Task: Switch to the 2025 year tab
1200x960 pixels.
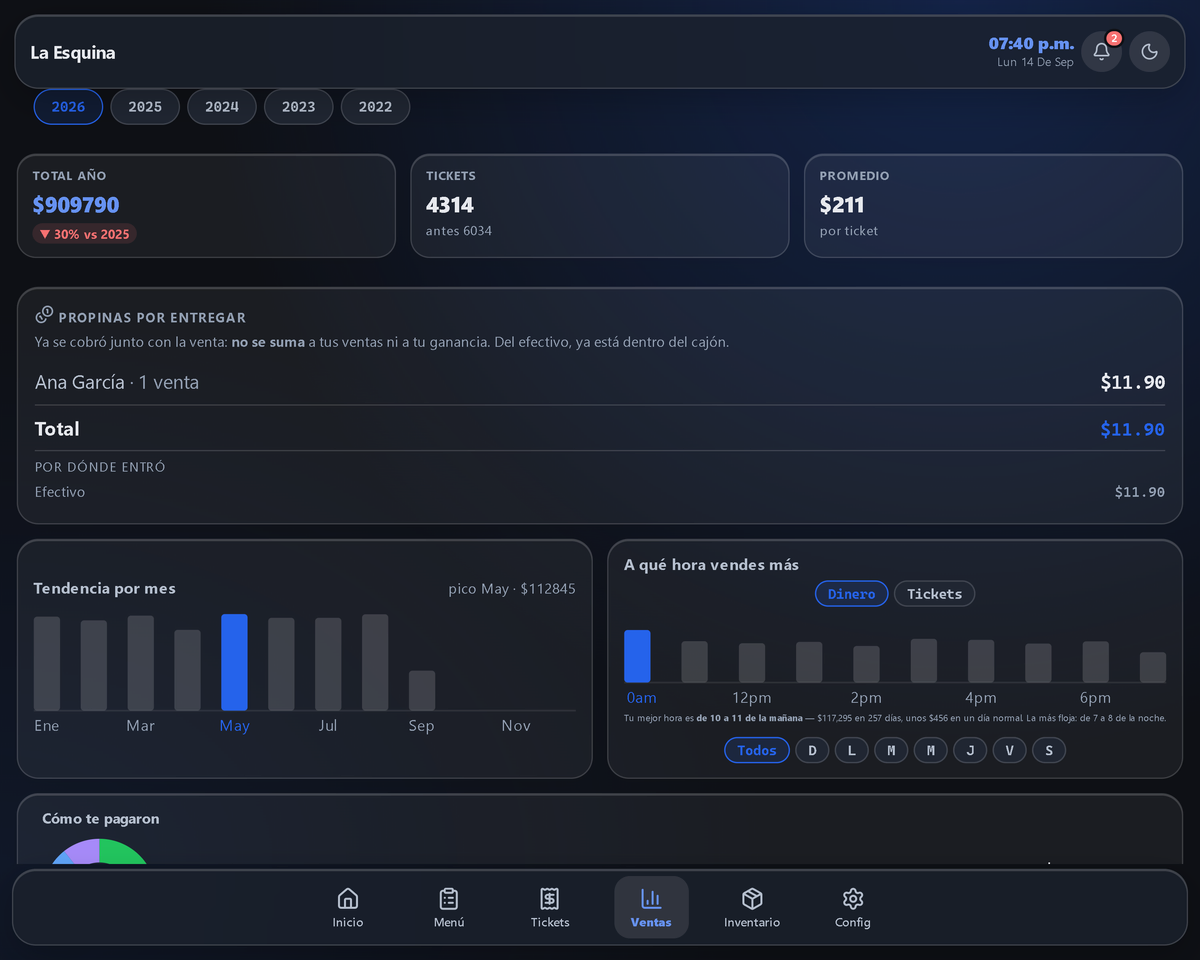Action: [145, 107]
